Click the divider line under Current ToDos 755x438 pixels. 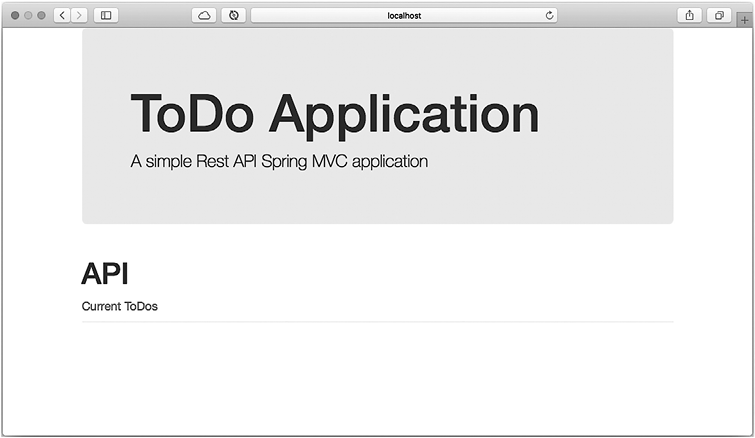[x=377, y=322]
